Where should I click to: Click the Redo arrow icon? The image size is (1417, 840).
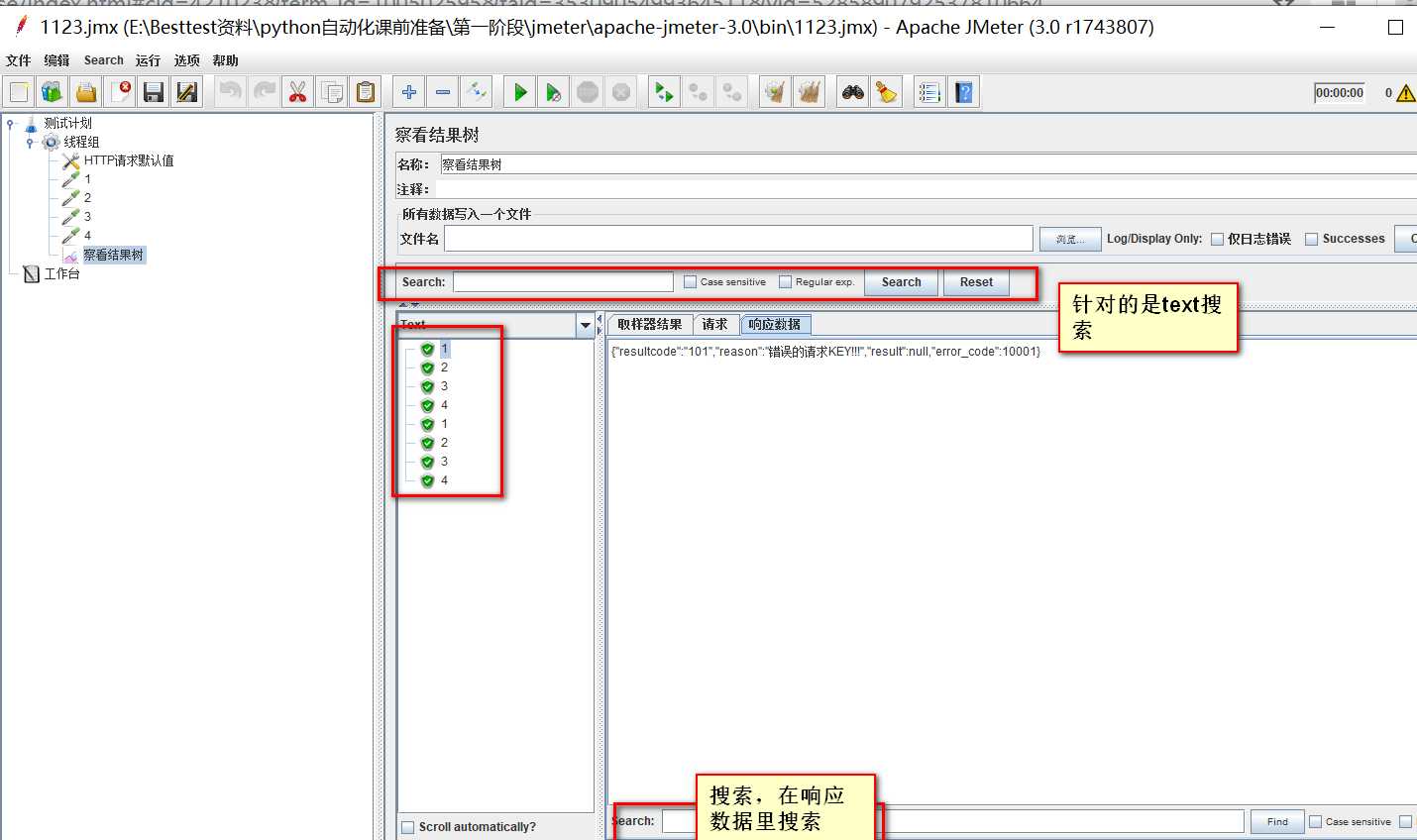[x=265, y=92]
